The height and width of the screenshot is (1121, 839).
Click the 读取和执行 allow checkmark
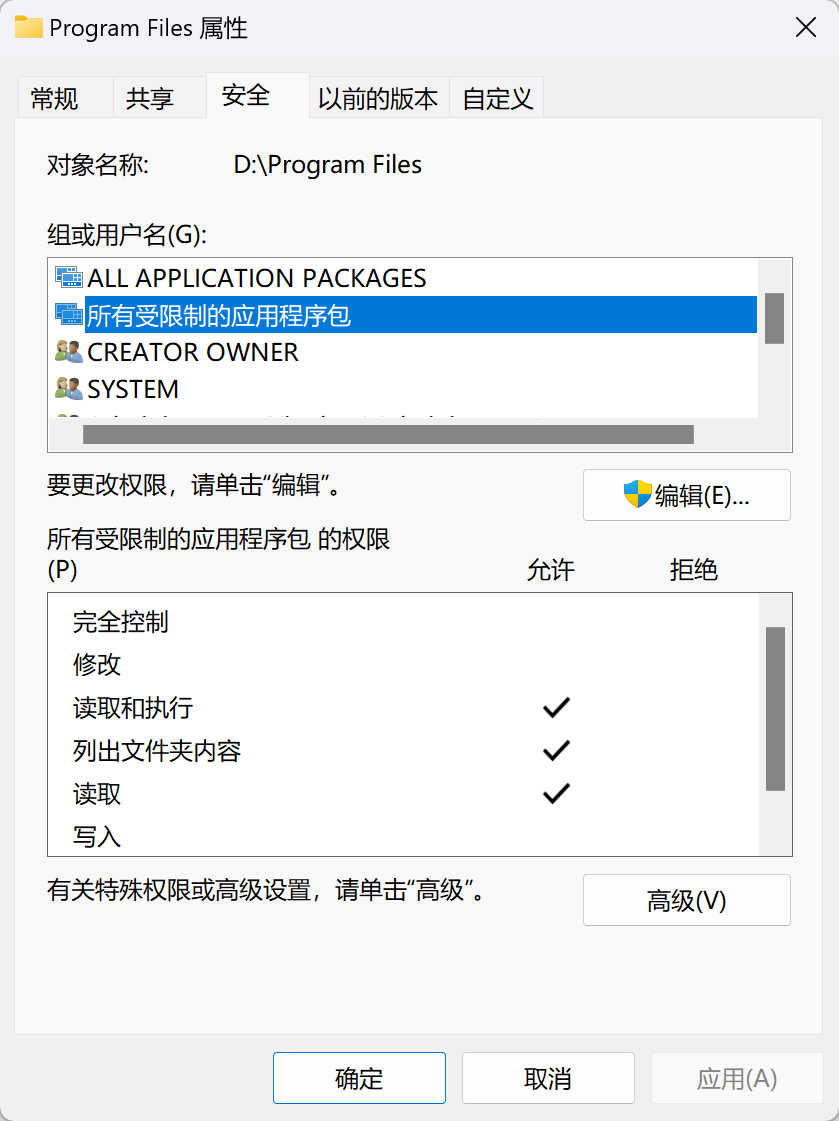pyautogui.click(x=556, y=708)
